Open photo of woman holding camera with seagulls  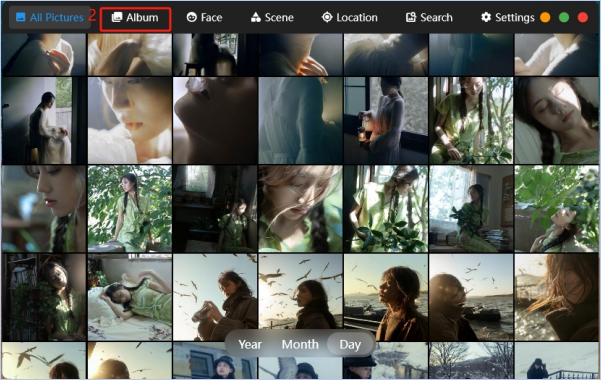tap(215, 297)
